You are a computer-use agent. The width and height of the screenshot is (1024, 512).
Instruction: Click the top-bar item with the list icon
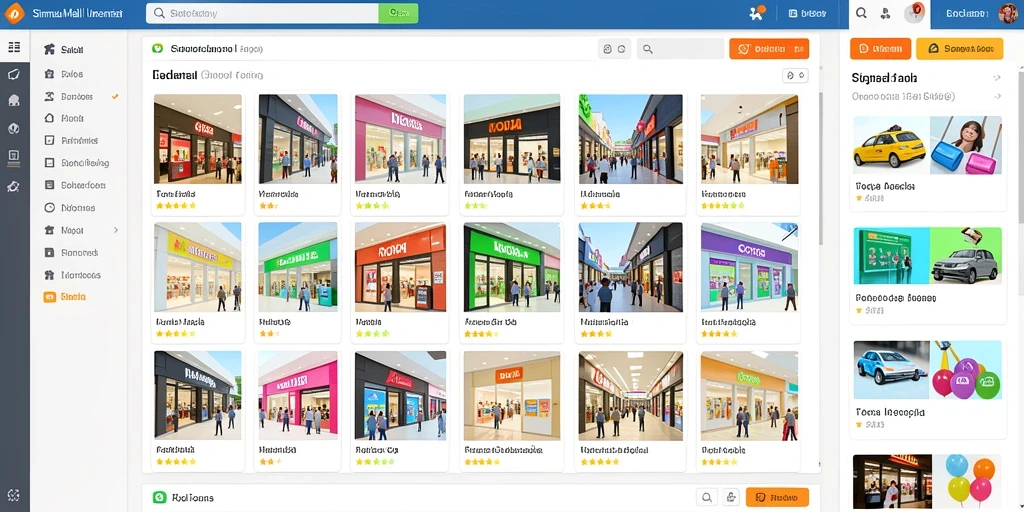click(x=807, y=13)
